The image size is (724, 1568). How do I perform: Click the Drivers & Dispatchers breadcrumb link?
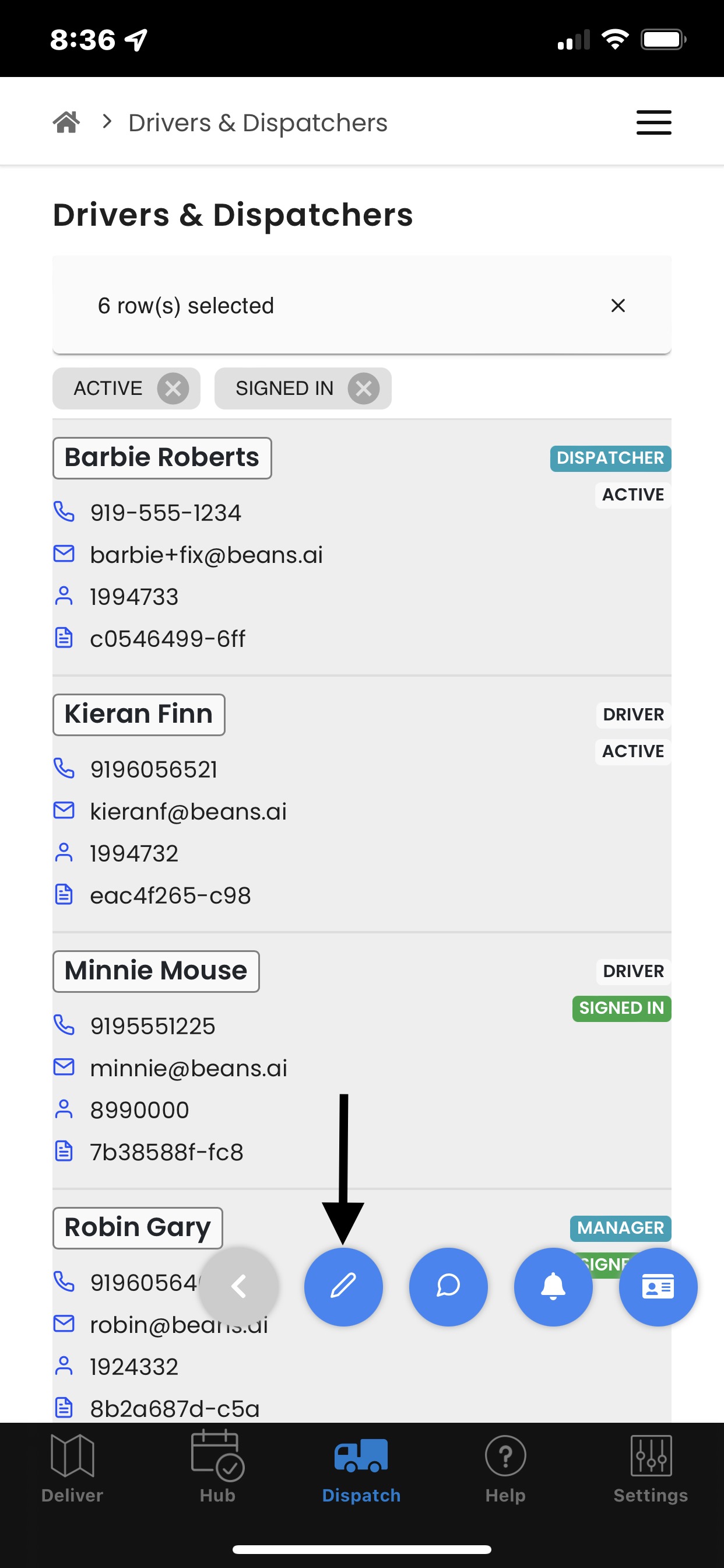tap(258, 123)
